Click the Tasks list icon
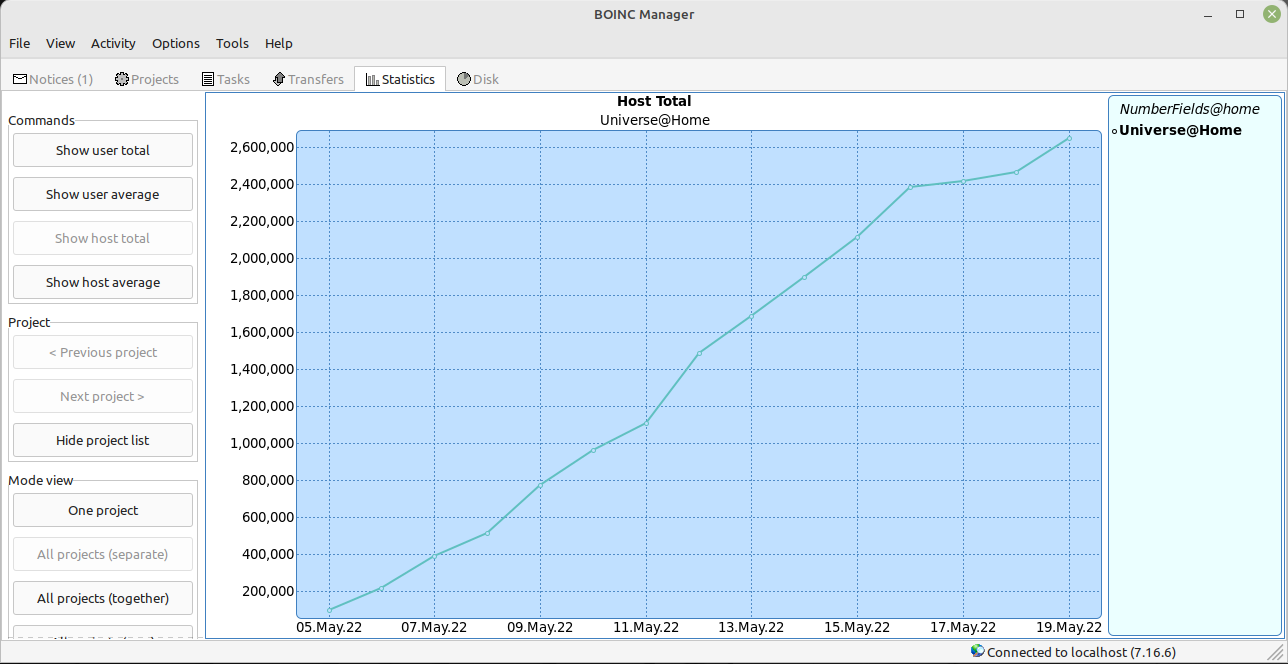1288x664 pixels. click(x=208, y=79)
